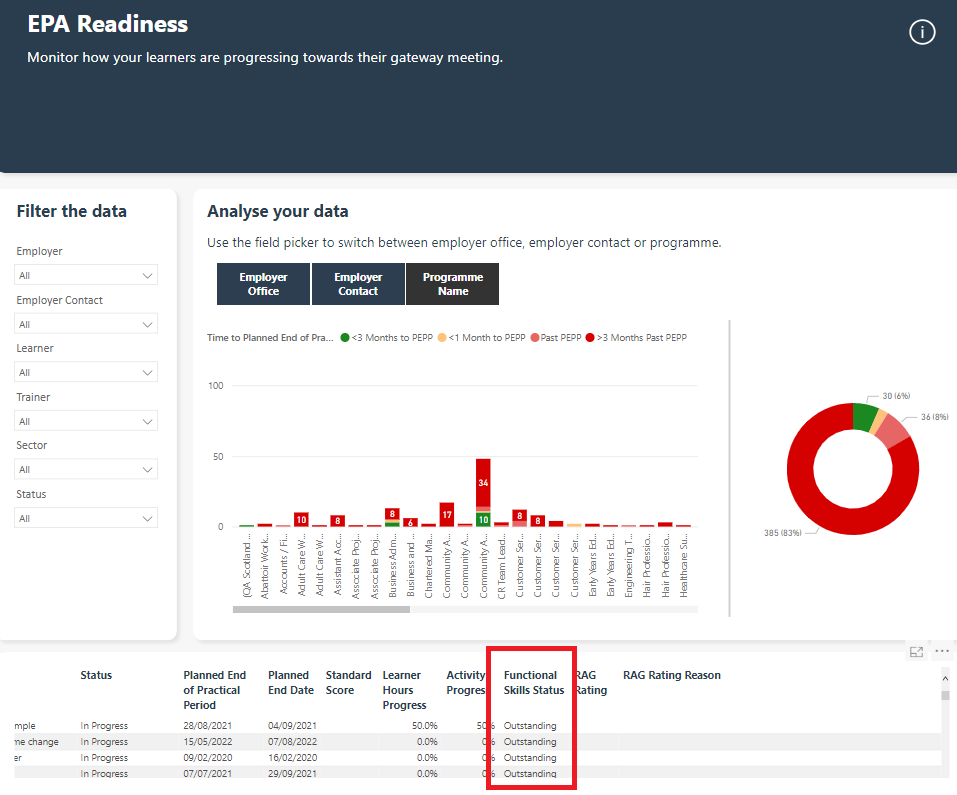Open the info icon in header
Screen dimensions: 957x795
click(x=922, y=32)
